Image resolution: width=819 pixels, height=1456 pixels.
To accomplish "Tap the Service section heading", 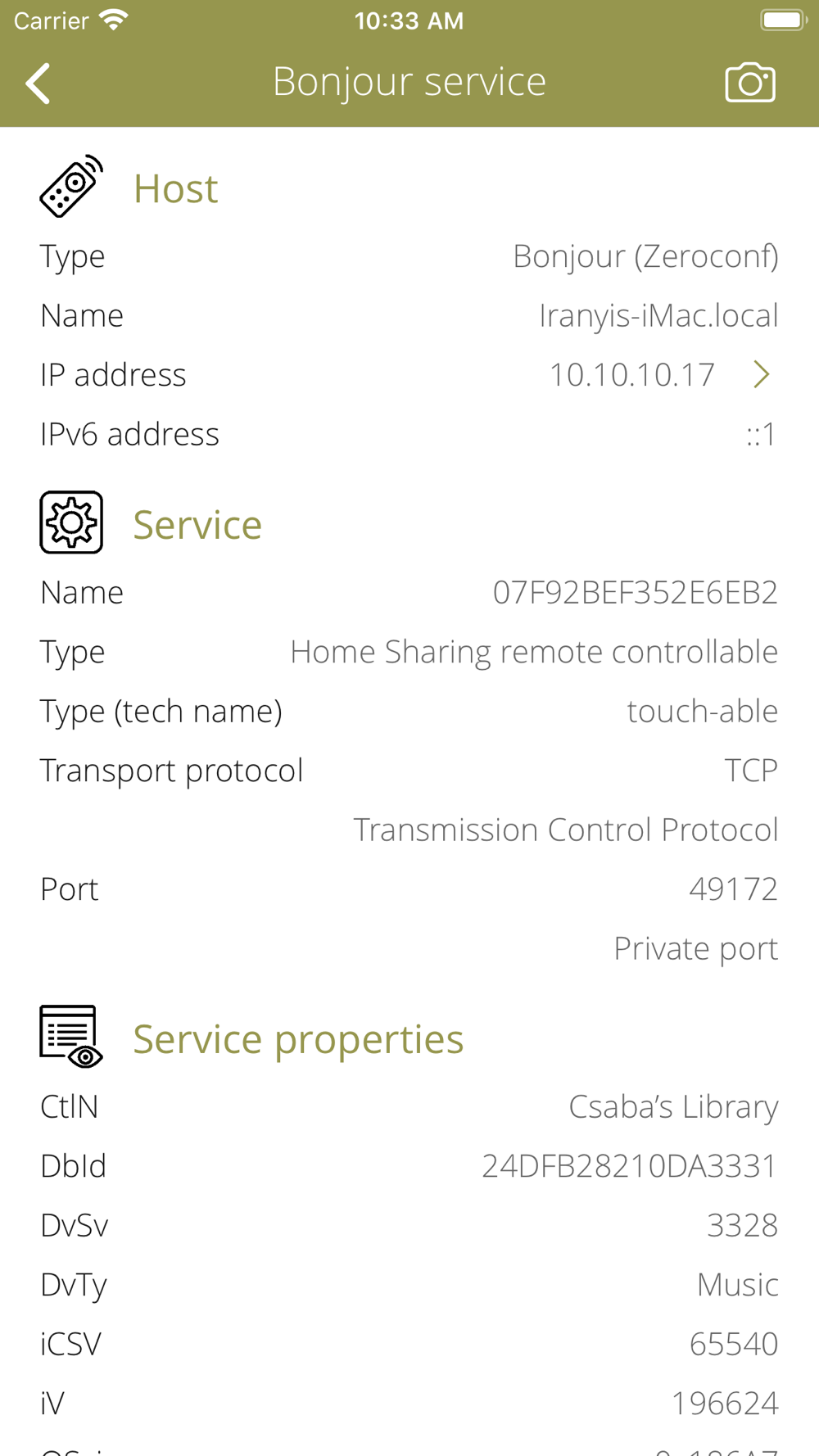I will pos(197,524).
